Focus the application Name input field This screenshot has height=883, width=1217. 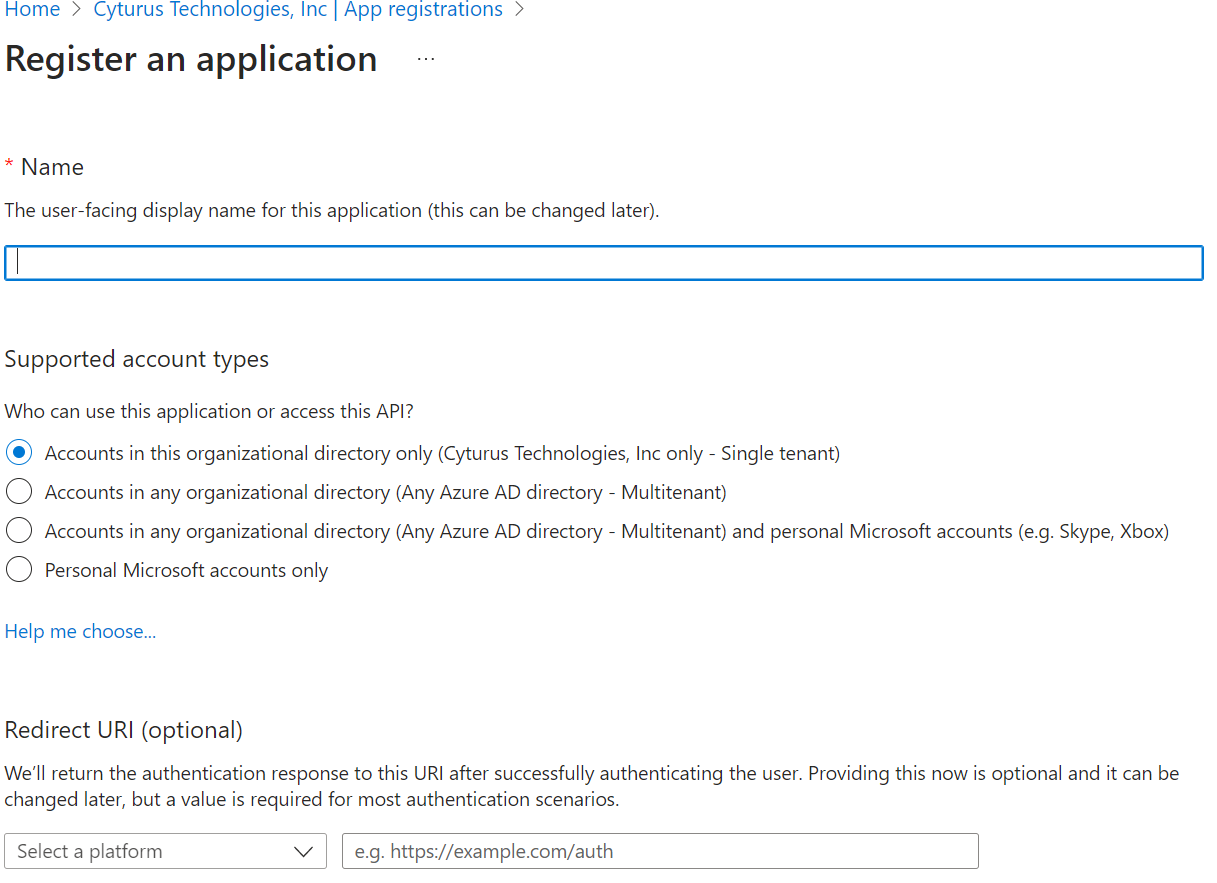pos(604,263)
